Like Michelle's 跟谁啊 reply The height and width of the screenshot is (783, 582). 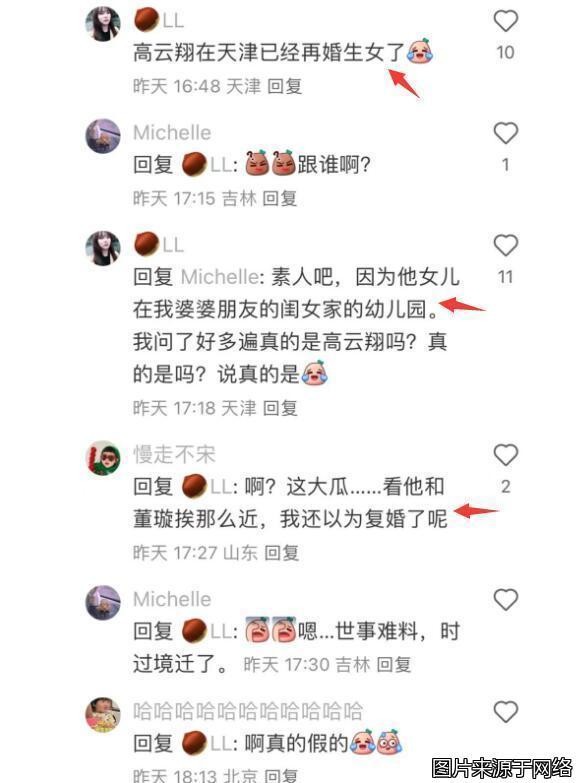point(505,133)
